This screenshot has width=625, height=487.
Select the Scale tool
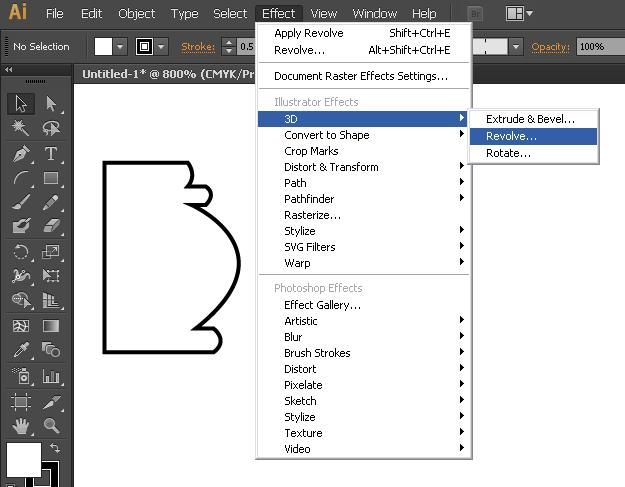pos(51,252)
